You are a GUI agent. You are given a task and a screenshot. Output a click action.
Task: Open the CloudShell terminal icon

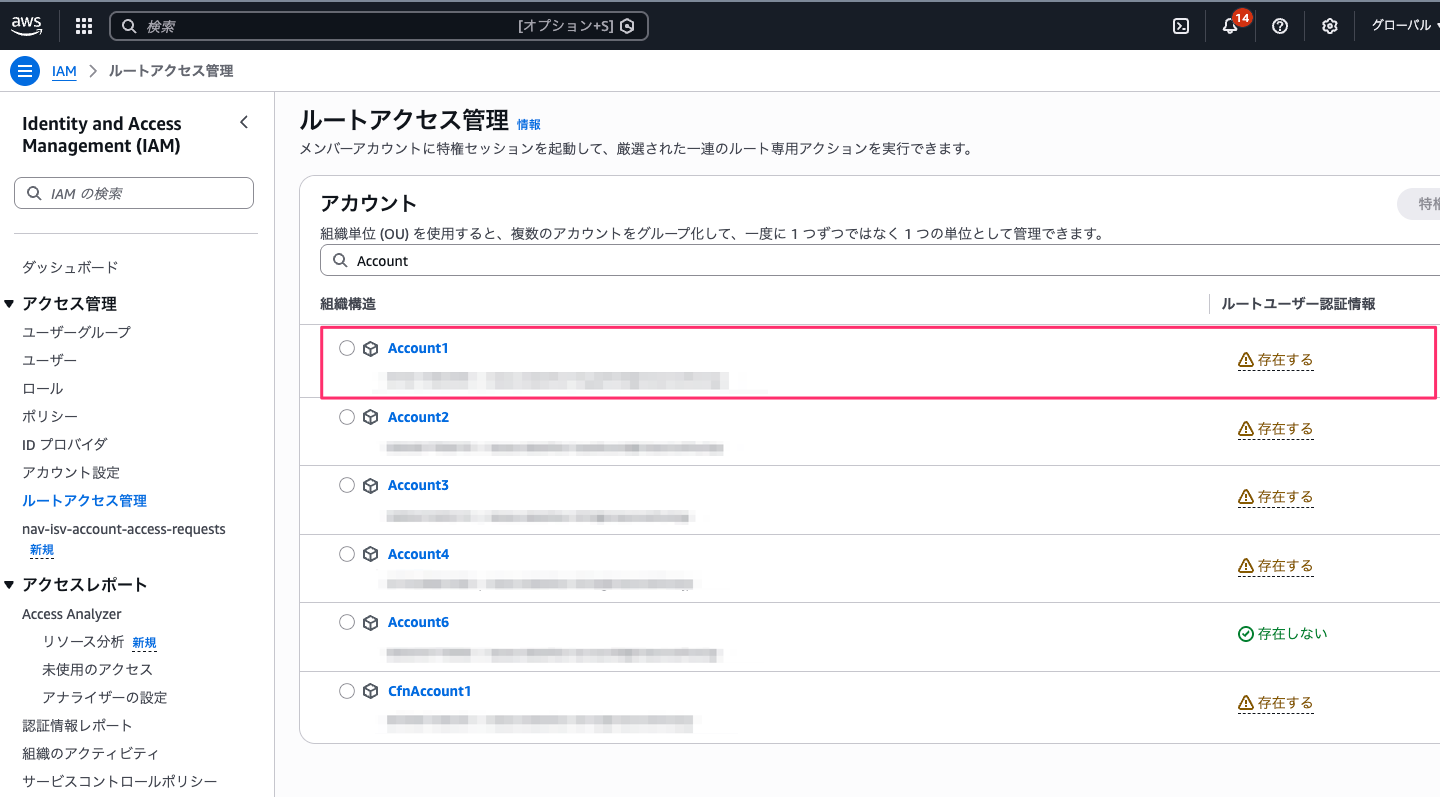(x=1181, y=26)
